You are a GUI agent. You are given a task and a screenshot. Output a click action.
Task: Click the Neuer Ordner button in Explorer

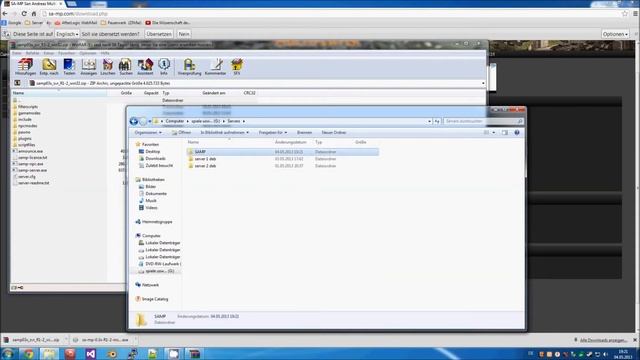click(x=333, y=133)
